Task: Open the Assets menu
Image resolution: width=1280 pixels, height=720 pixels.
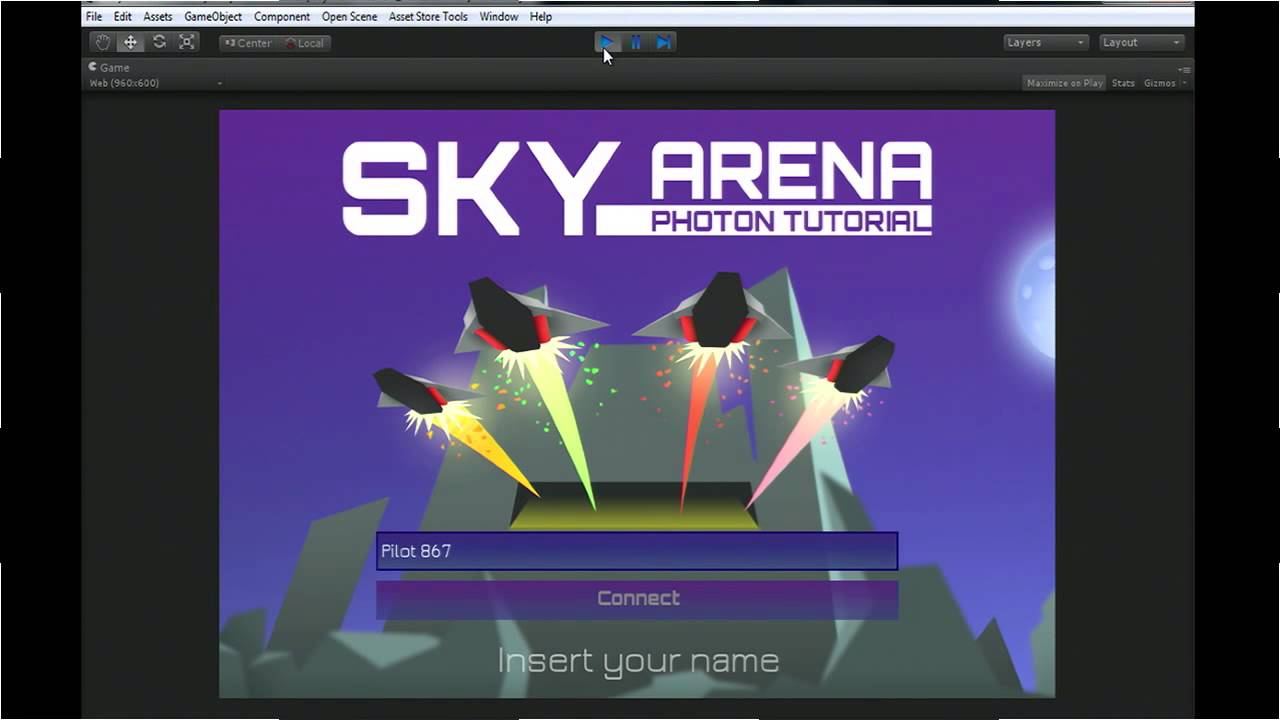Action: (x=158, y=17)
